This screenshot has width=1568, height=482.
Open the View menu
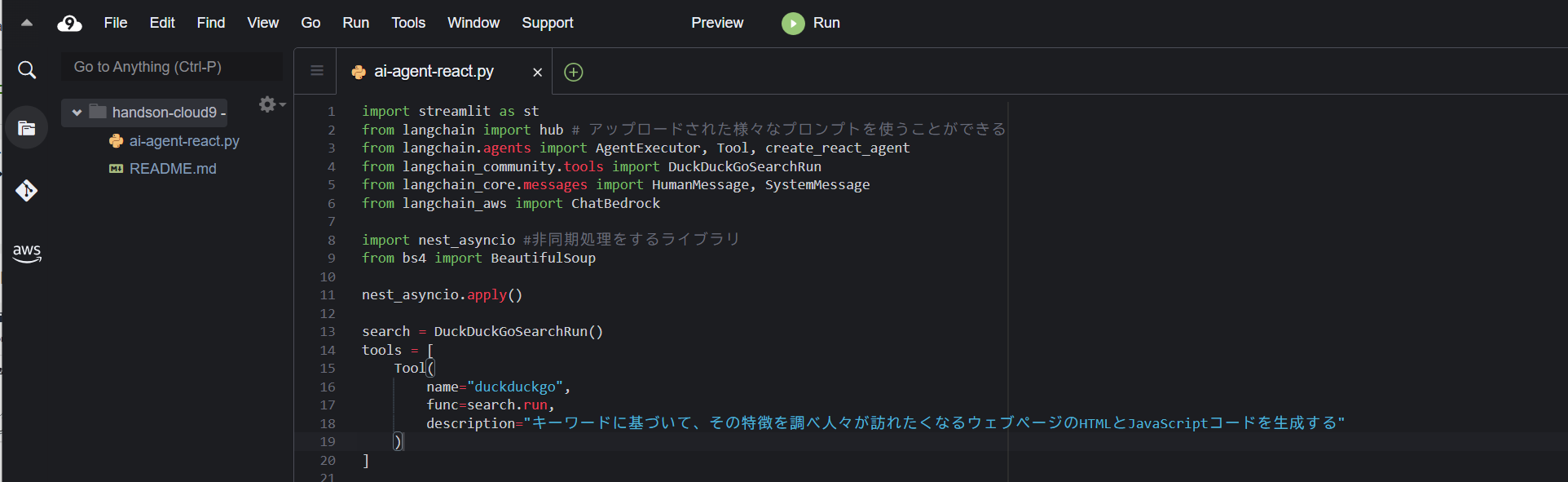(x=263, y=23)
